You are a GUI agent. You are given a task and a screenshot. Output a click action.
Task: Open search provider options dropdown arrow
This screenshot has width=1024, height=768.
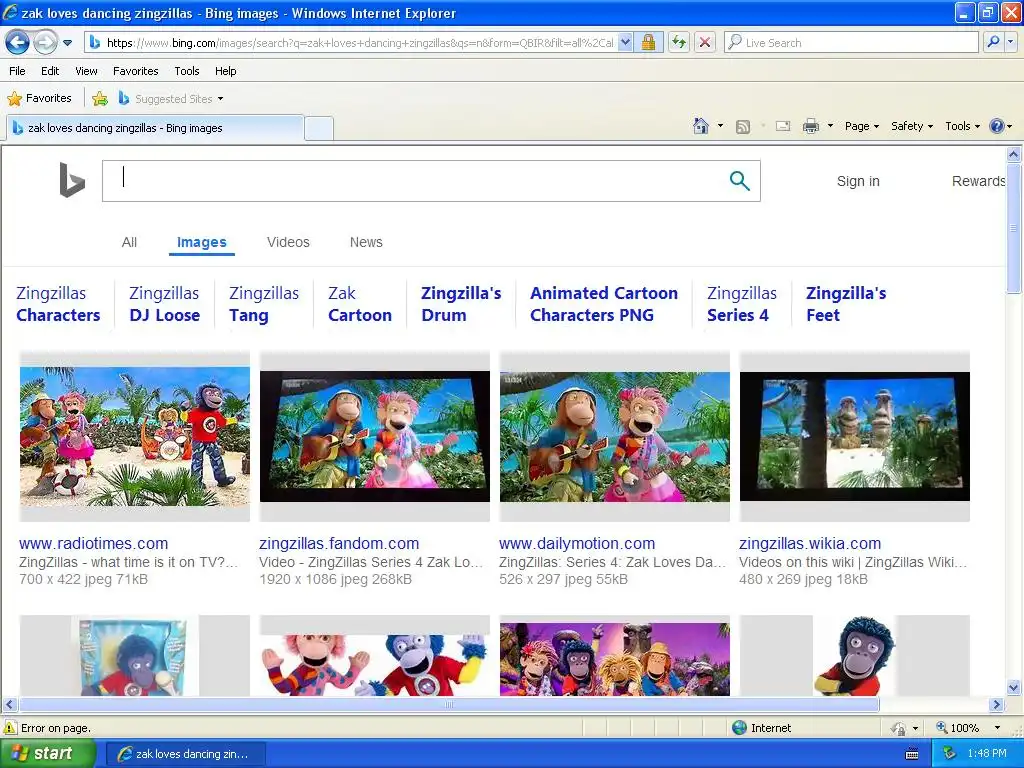[1011, 42]
